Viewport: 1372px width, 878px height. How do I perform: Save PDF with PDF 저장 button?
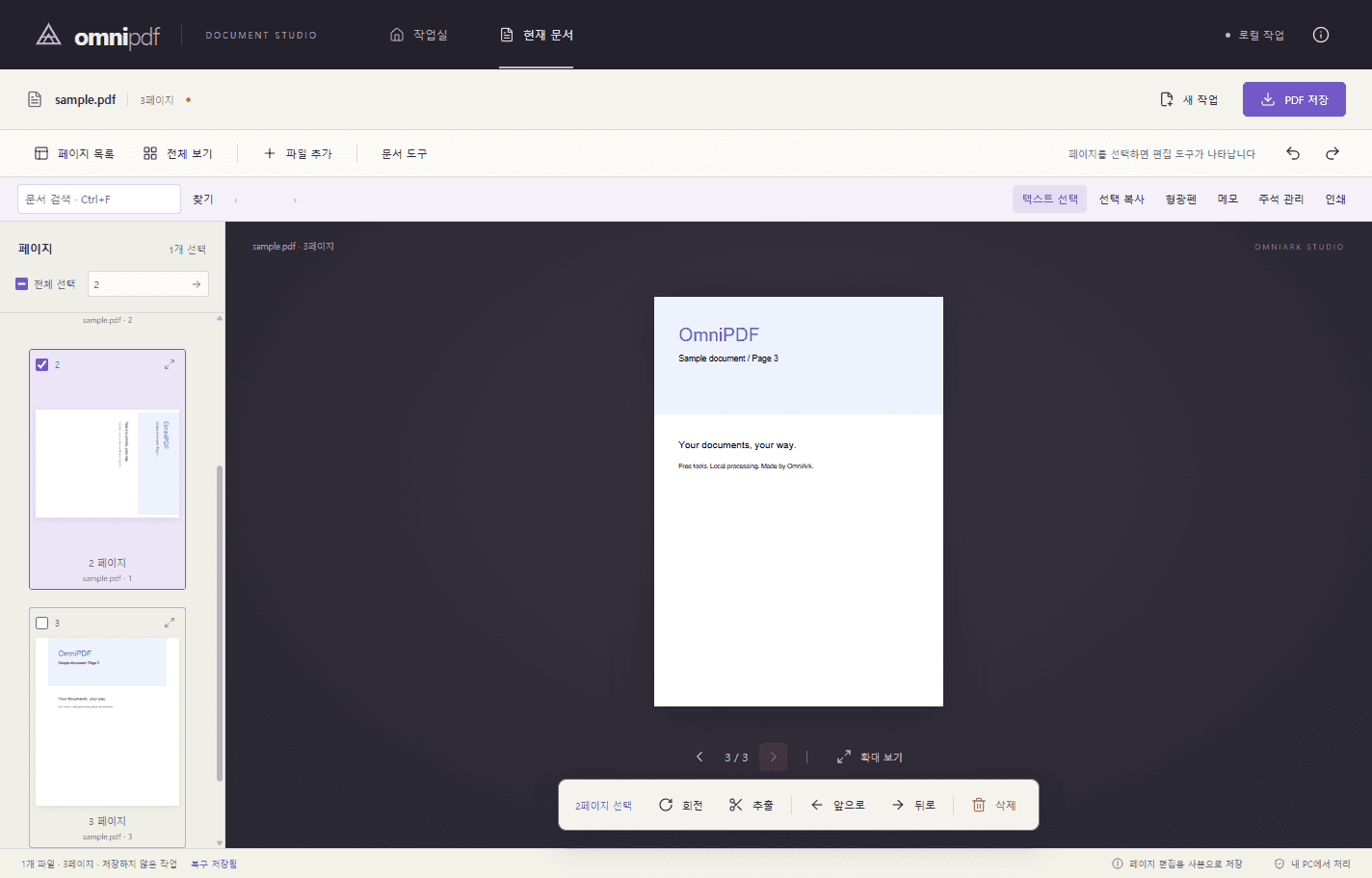coord(1294,99)
